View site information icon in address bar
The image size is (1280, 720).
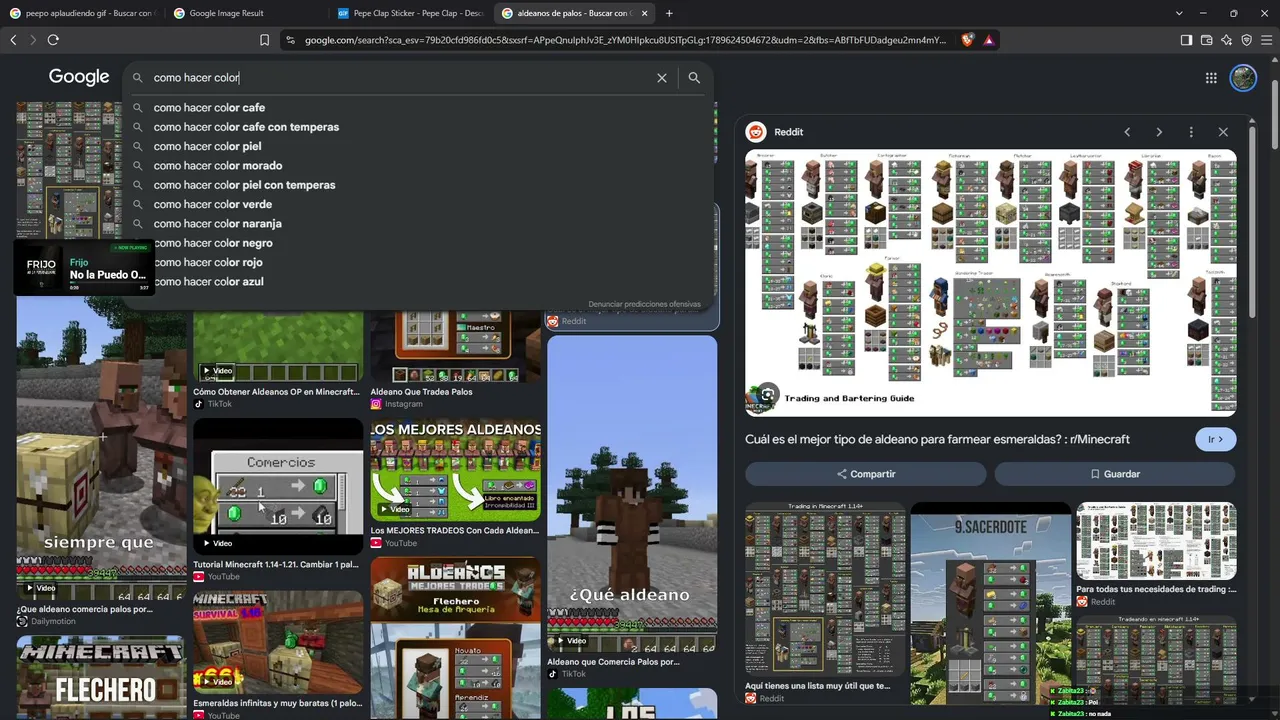pyautogui.click(x=290, y=40)
